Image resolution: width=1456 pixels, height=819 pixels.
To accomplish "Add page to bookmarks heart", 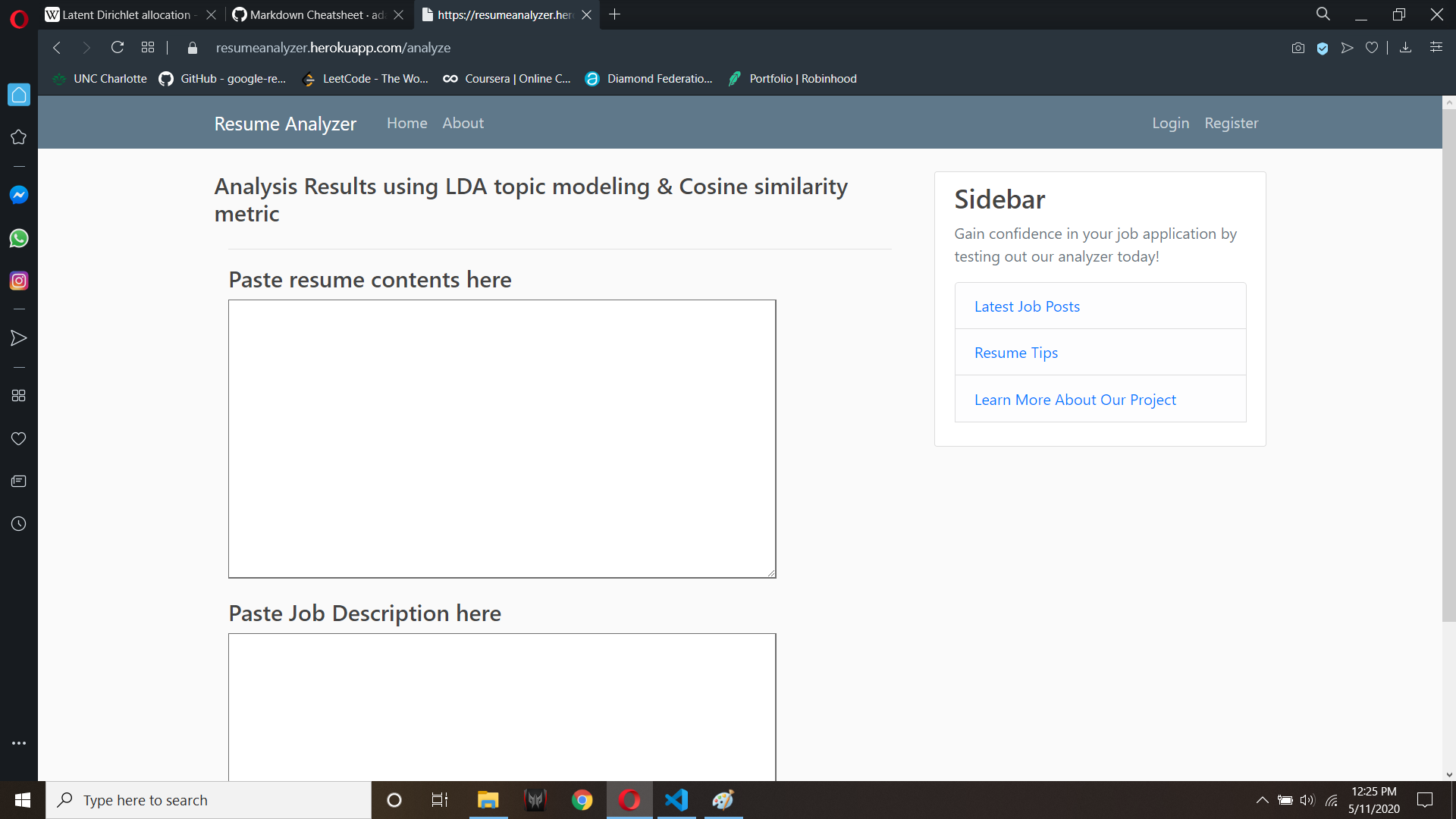I will [x=1372, y=48].
